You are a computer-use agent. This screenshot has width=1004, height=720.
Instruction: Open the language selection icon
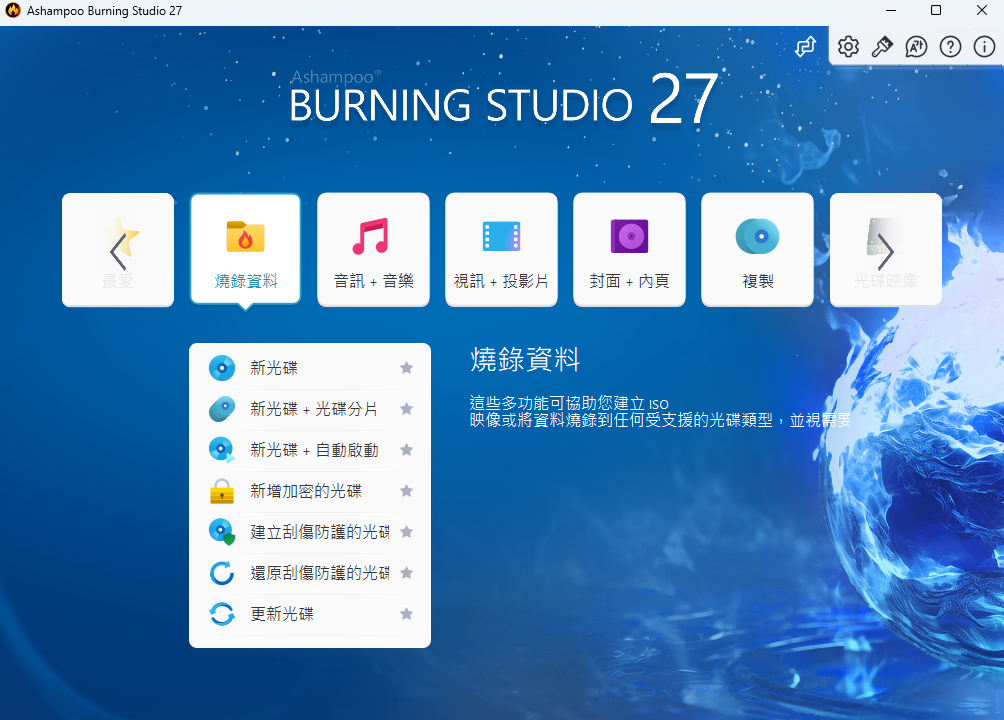pos(916,46)
